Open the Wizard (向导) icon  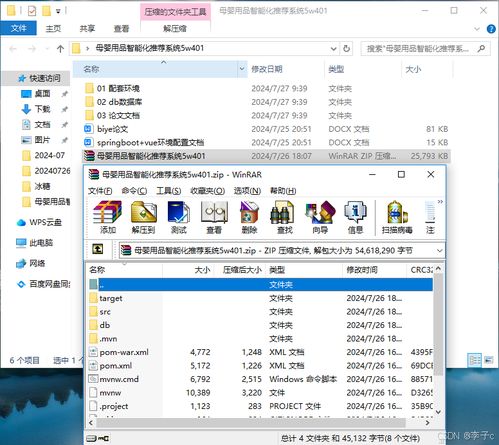320,217
